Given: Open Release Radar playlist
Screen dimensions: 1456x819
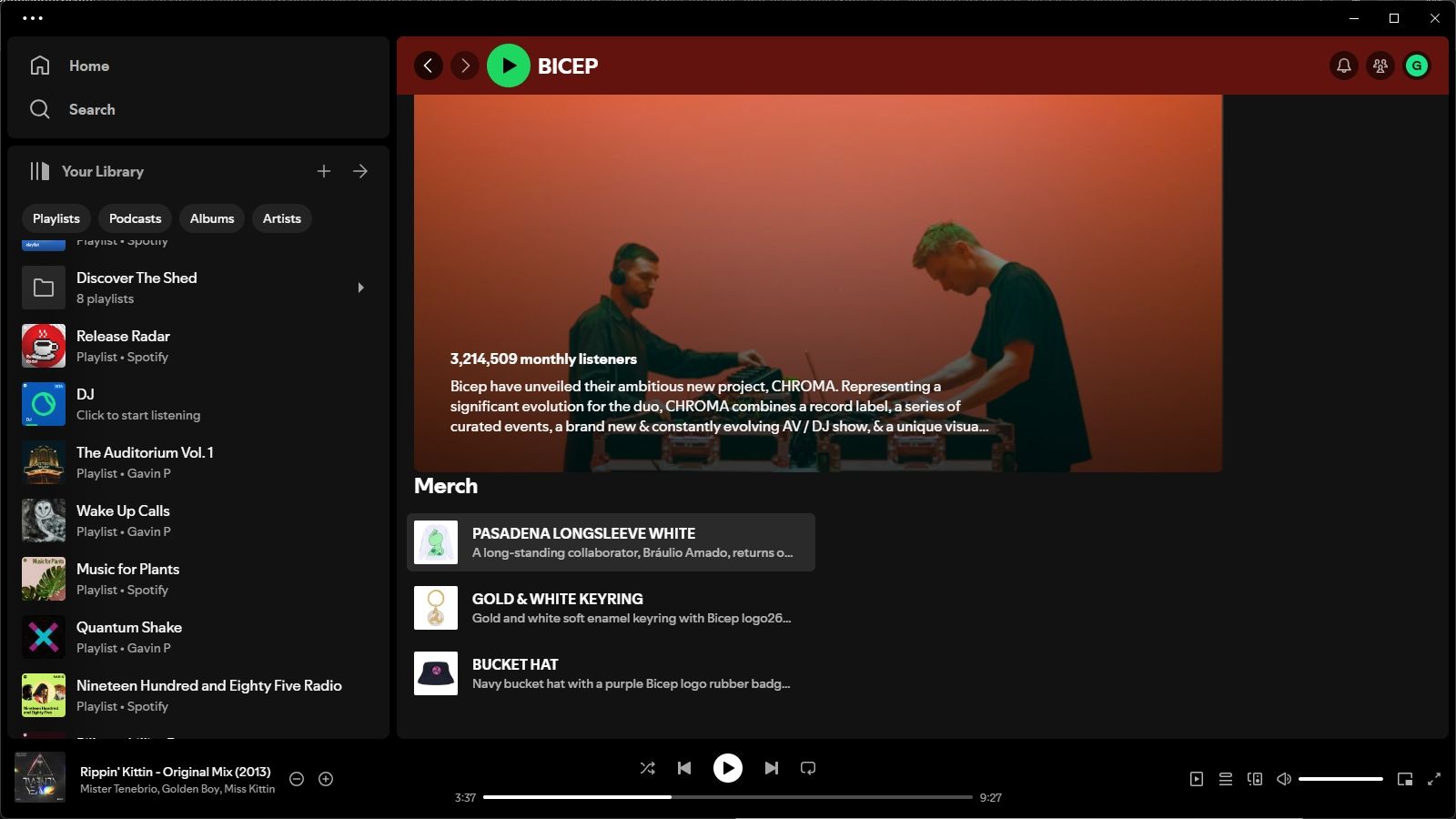Looking at the screenshot, I should click(198, 346).
